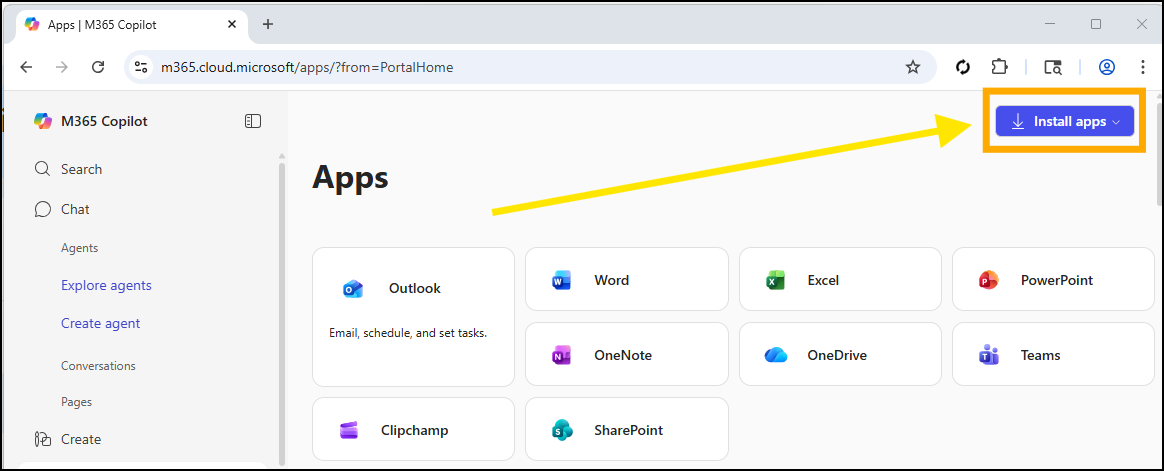Close the Apps | M365 Copilot tab
This screenshot has width=1164, height=471.
[232, 25]
